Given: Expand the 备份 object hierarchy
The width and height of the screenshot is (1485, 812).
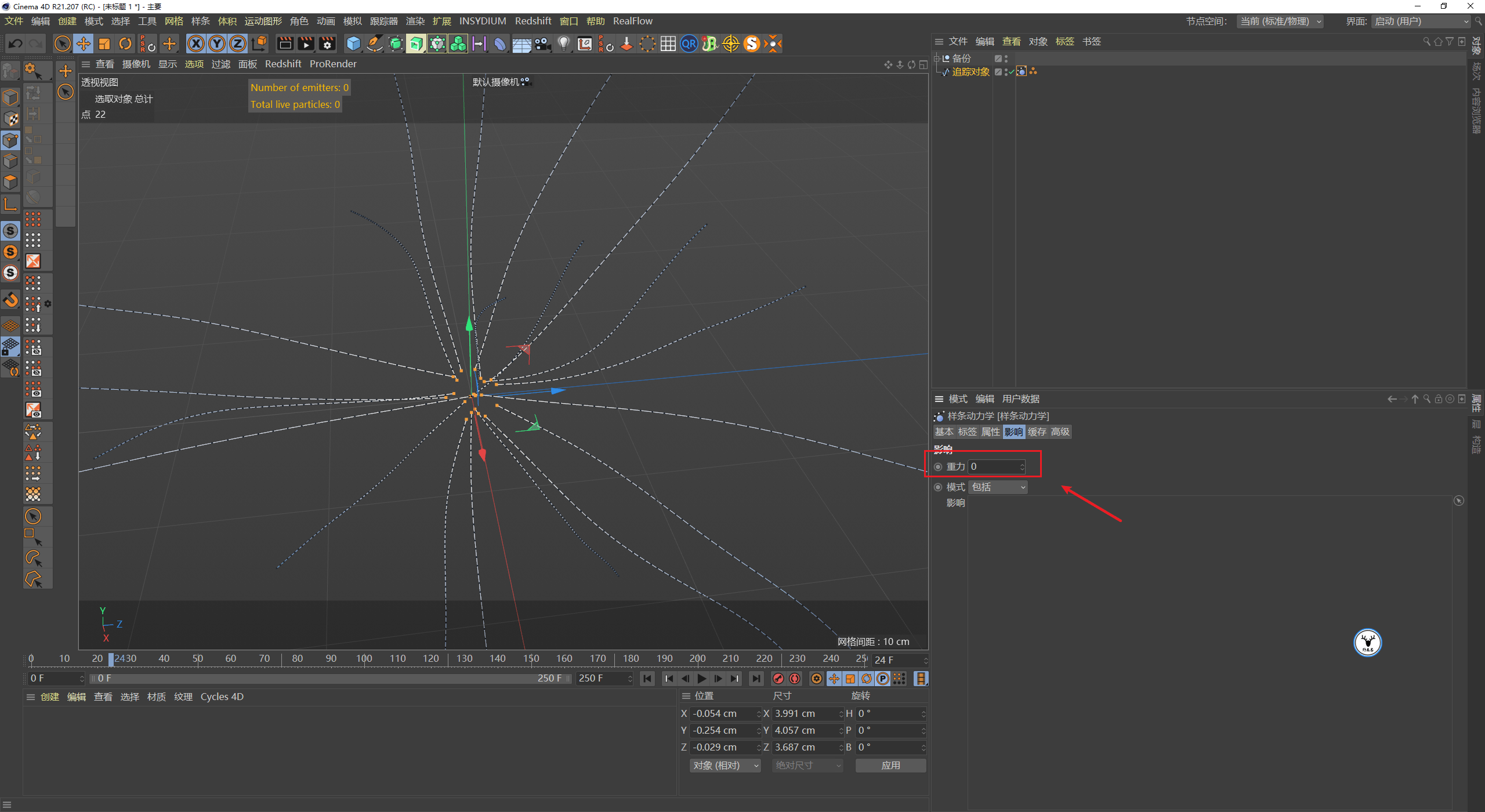Looking at the screenshot, I should click(x=937, y=59).
